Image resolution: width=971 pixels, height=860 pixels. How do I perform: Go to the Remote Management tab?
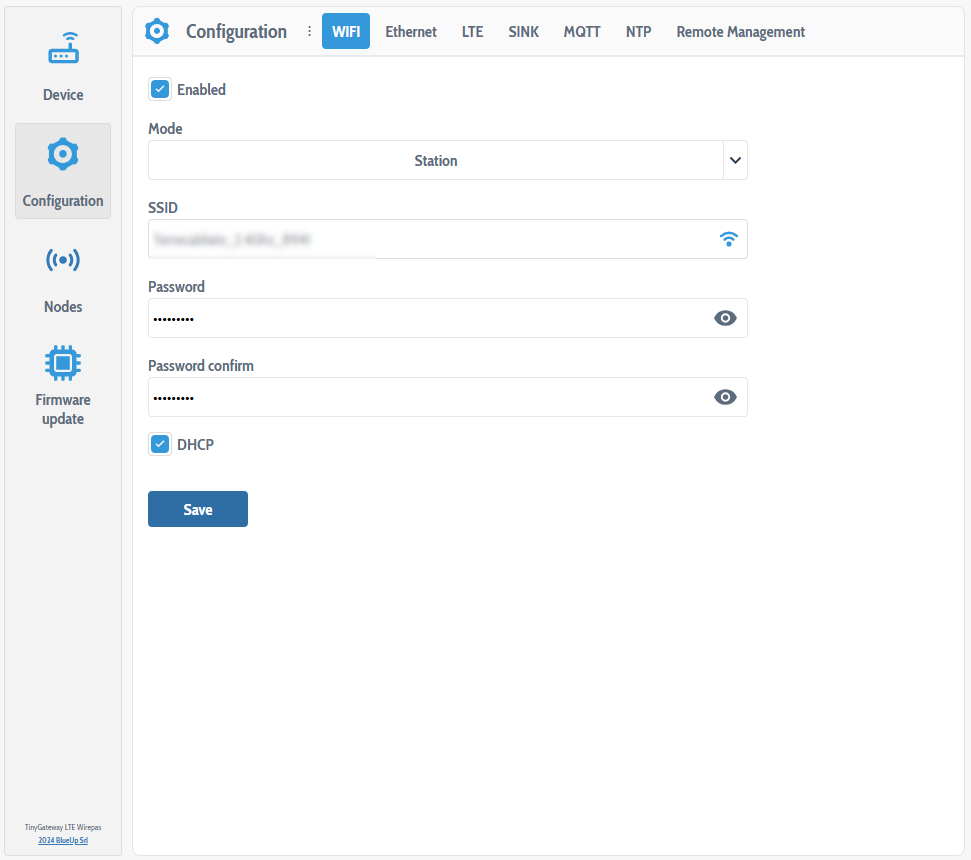[x=740, y=32]
